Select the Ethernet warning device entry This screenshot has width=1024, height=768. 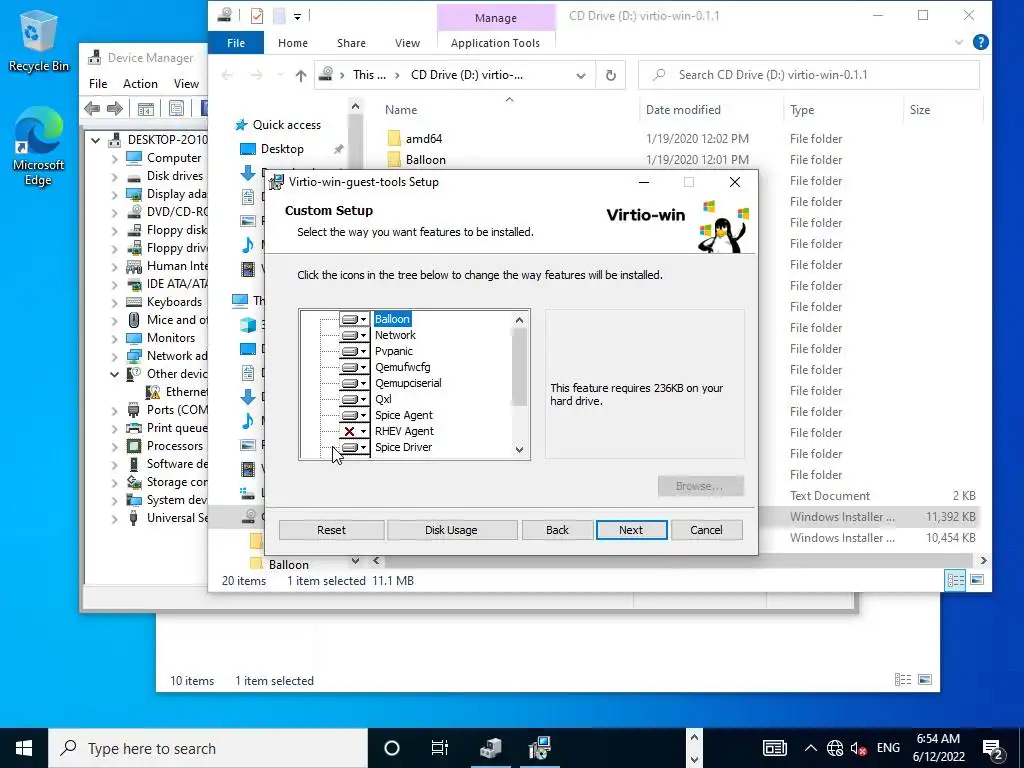pyautogui.click(x=177, y=392)
